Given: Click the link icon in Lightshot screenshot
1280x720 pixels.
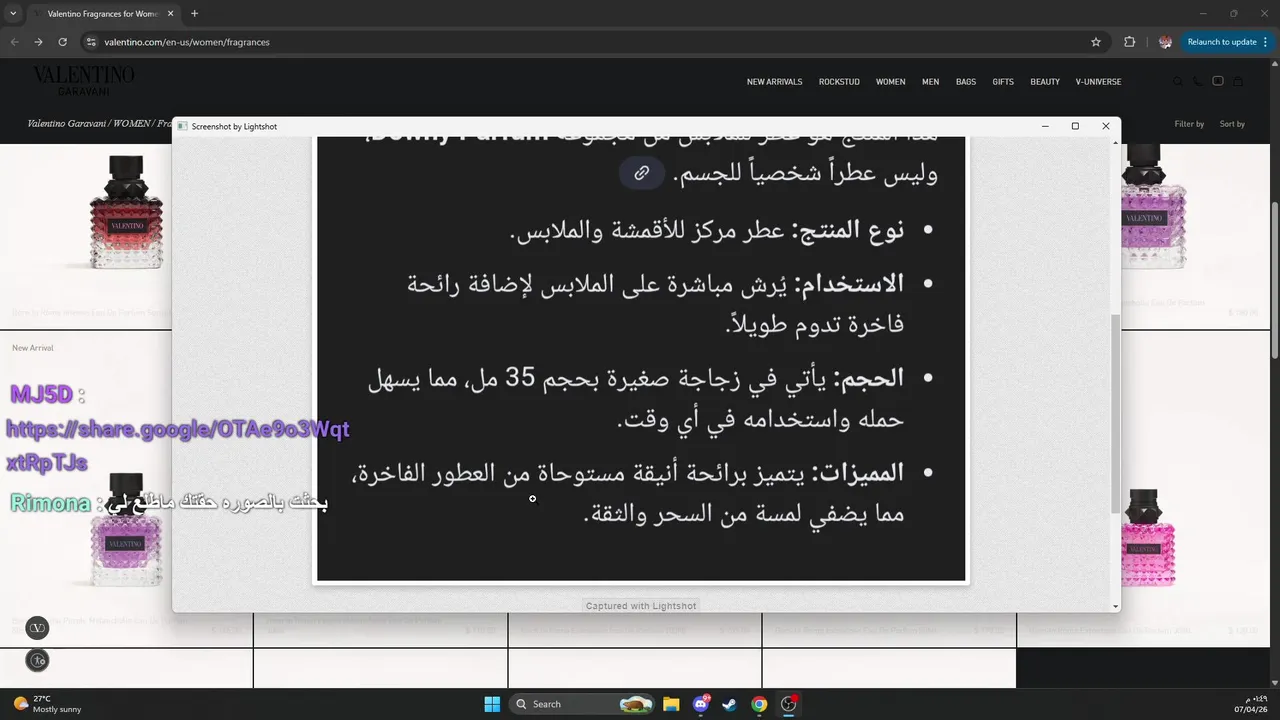Looking at the screenshot, I should click(642, 172).
